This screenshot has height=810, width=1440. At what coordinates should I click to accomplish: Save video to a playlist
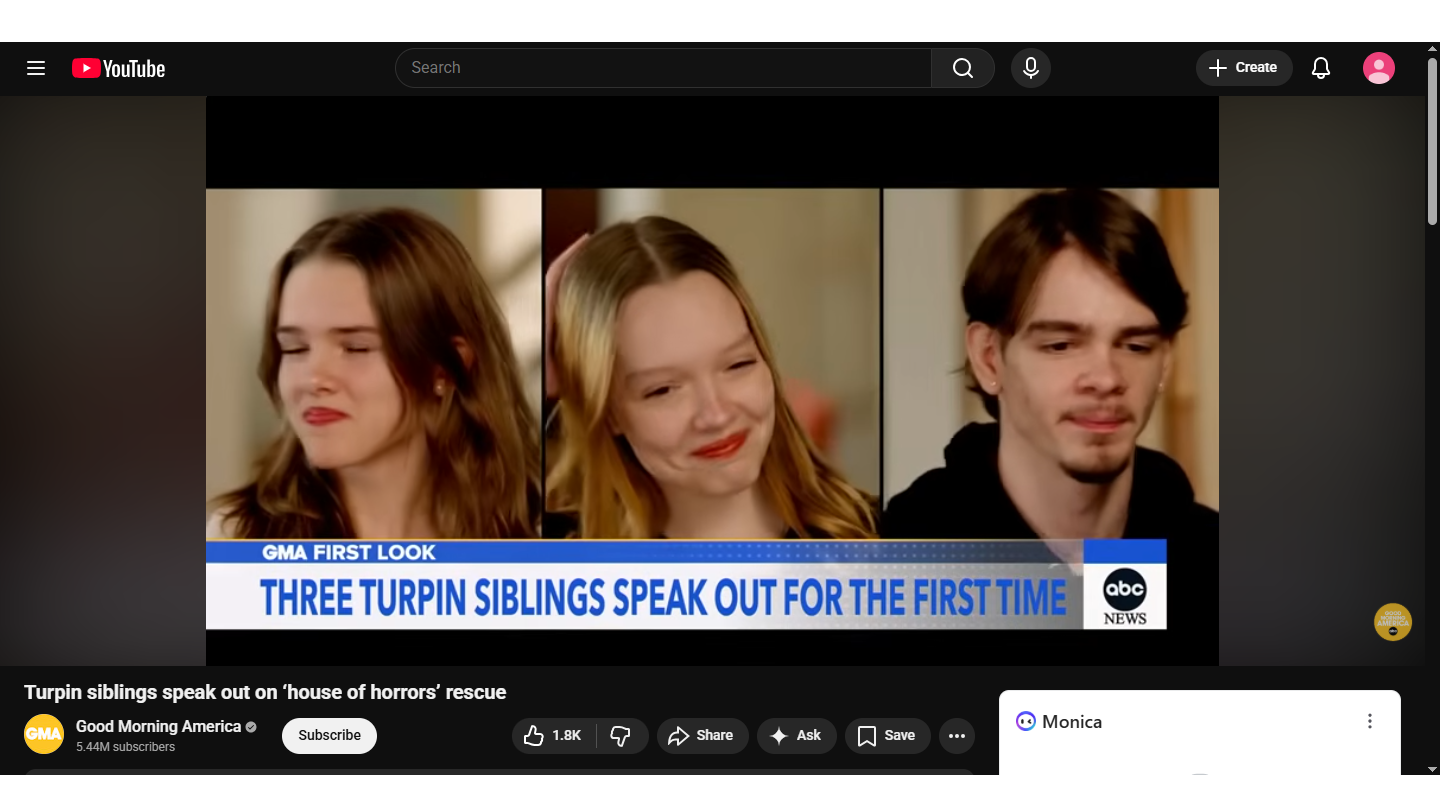pos(886,736)
